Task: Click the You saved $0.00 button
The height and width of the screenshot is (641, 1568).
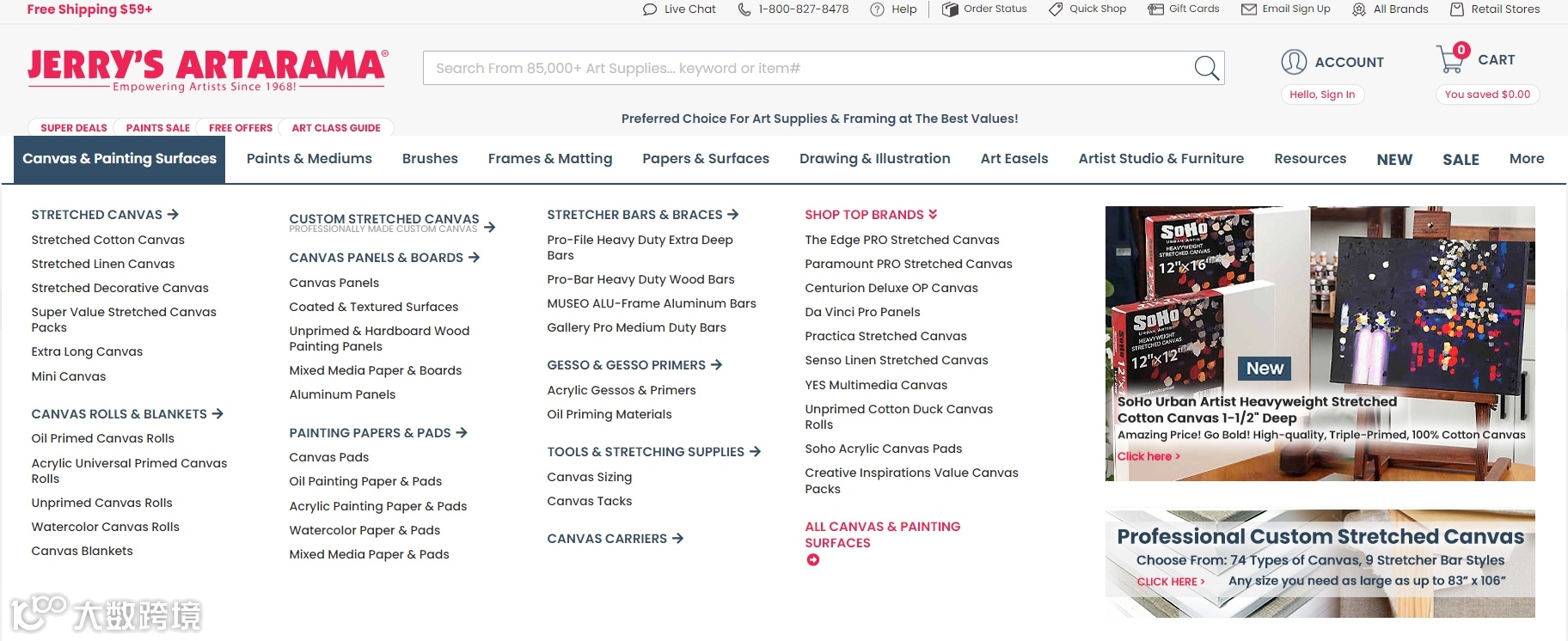Action: [1487, 95]
